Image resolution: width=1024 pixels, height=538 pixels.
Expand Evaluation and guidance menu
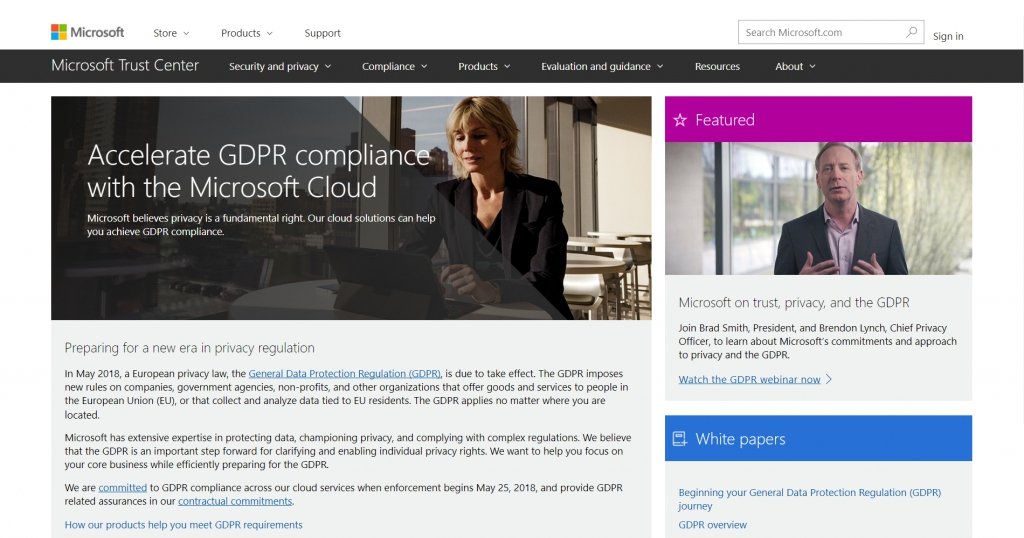(602, 67)
